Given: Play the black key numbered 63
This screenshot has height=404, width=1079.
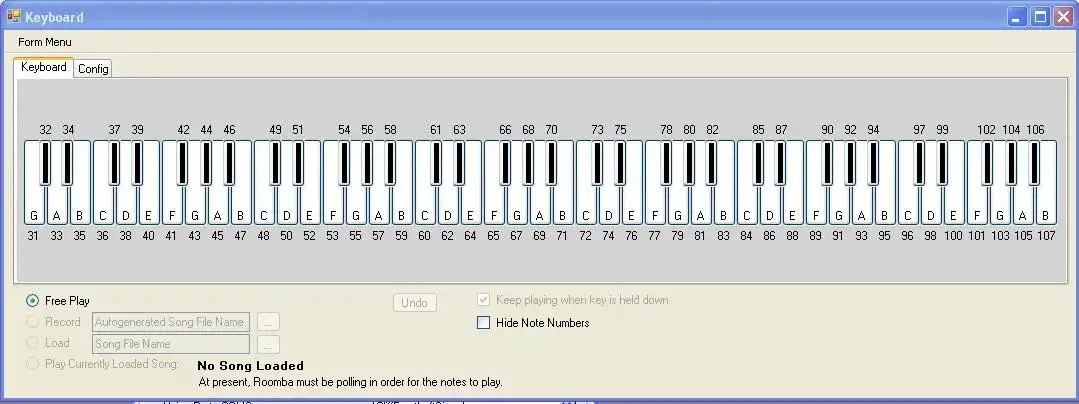Looking at the screenshot, I should [x=459, y=162].
